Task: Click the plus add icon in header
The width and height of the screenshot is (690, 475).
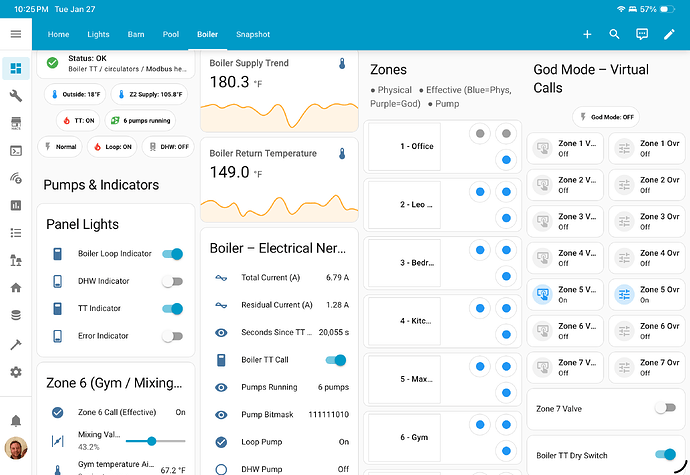Action: coord(587,34)
